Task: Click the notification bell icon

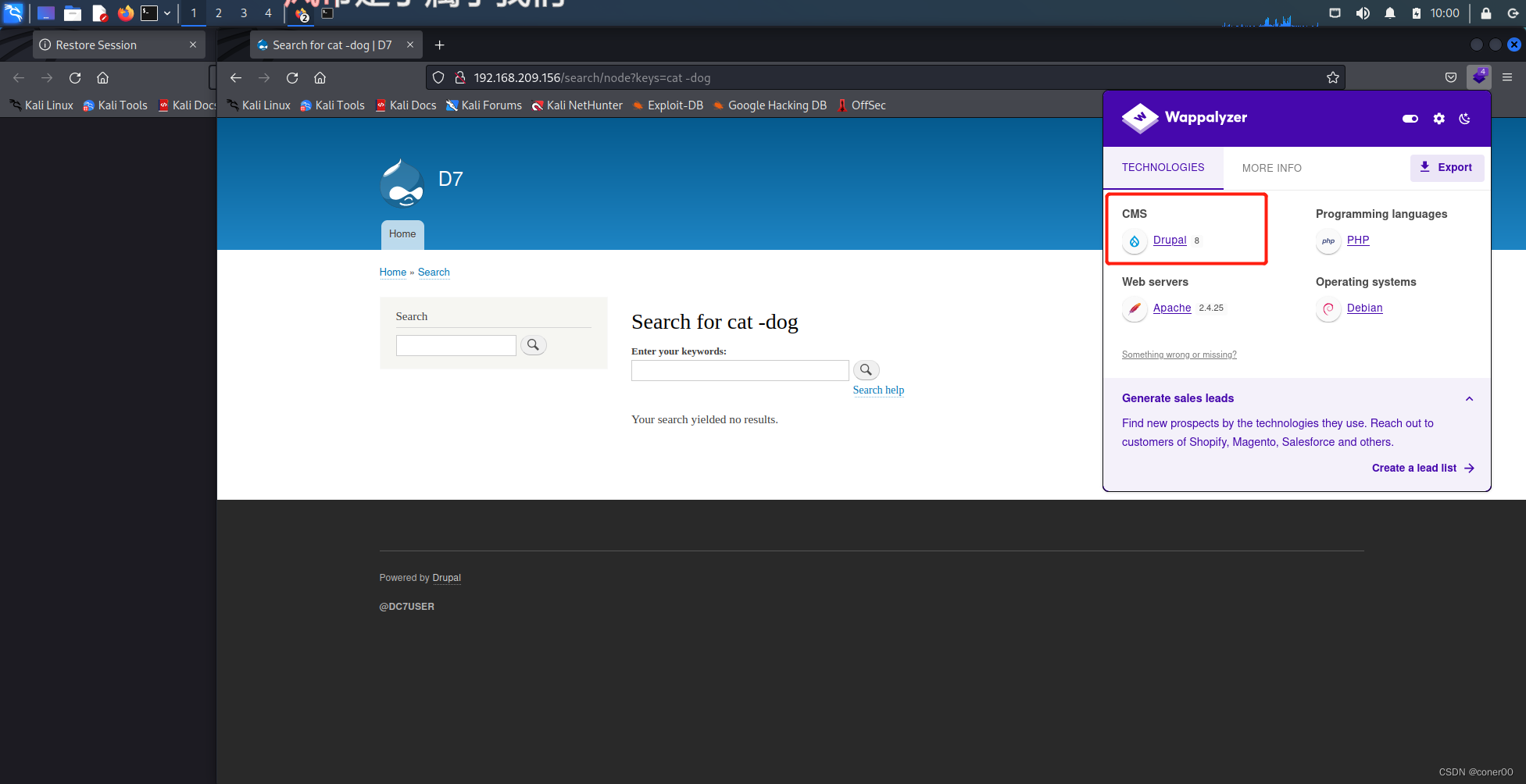Action: [x=1389, y=12]
